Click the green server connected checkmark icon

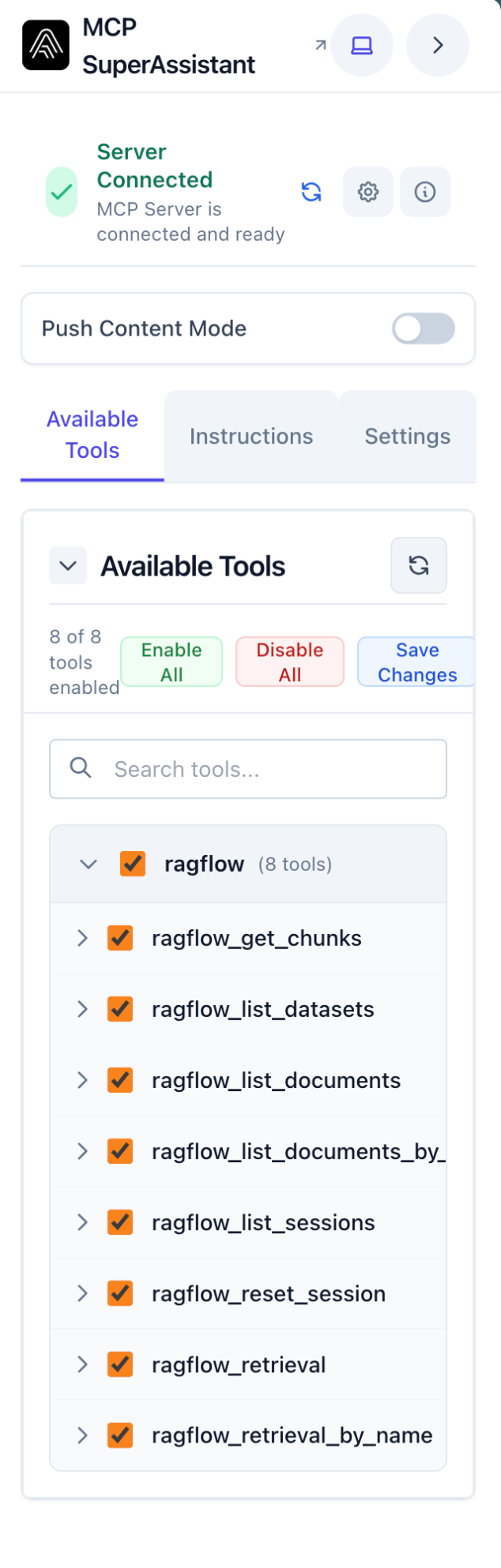point(62,192)
